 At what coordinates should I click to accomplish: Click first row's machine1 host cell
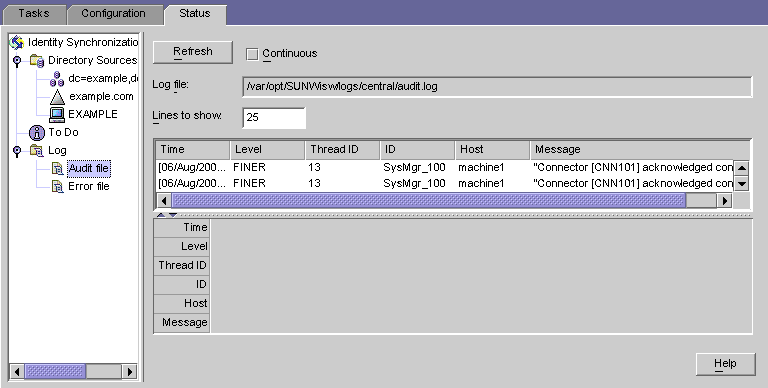493,168
